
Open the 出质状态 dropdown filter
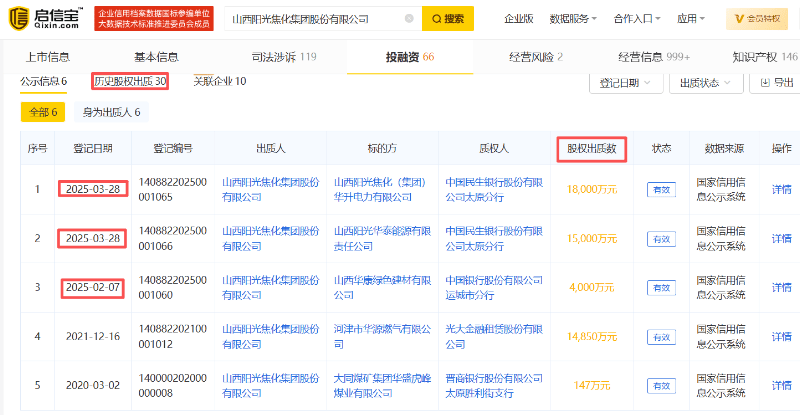pos(706,82)
